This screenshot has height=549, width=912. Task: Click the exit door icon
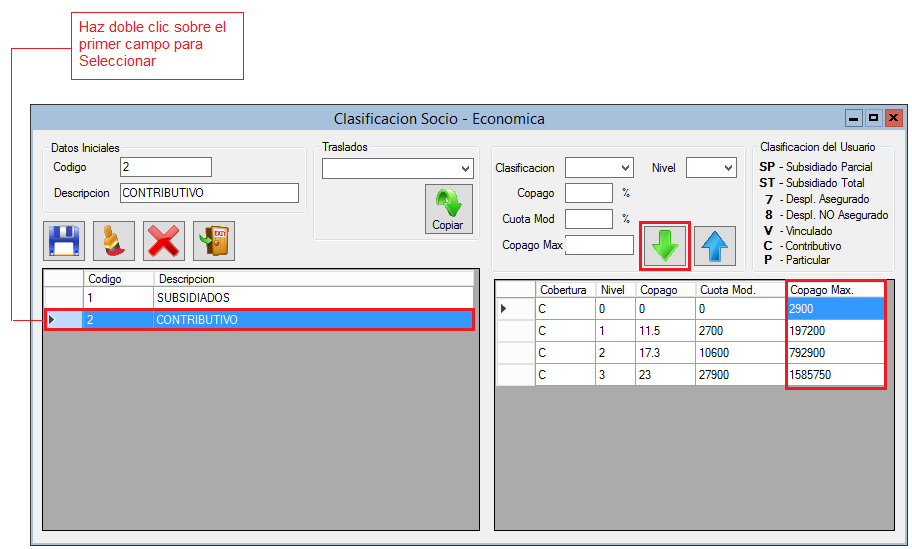coord(214,242)
